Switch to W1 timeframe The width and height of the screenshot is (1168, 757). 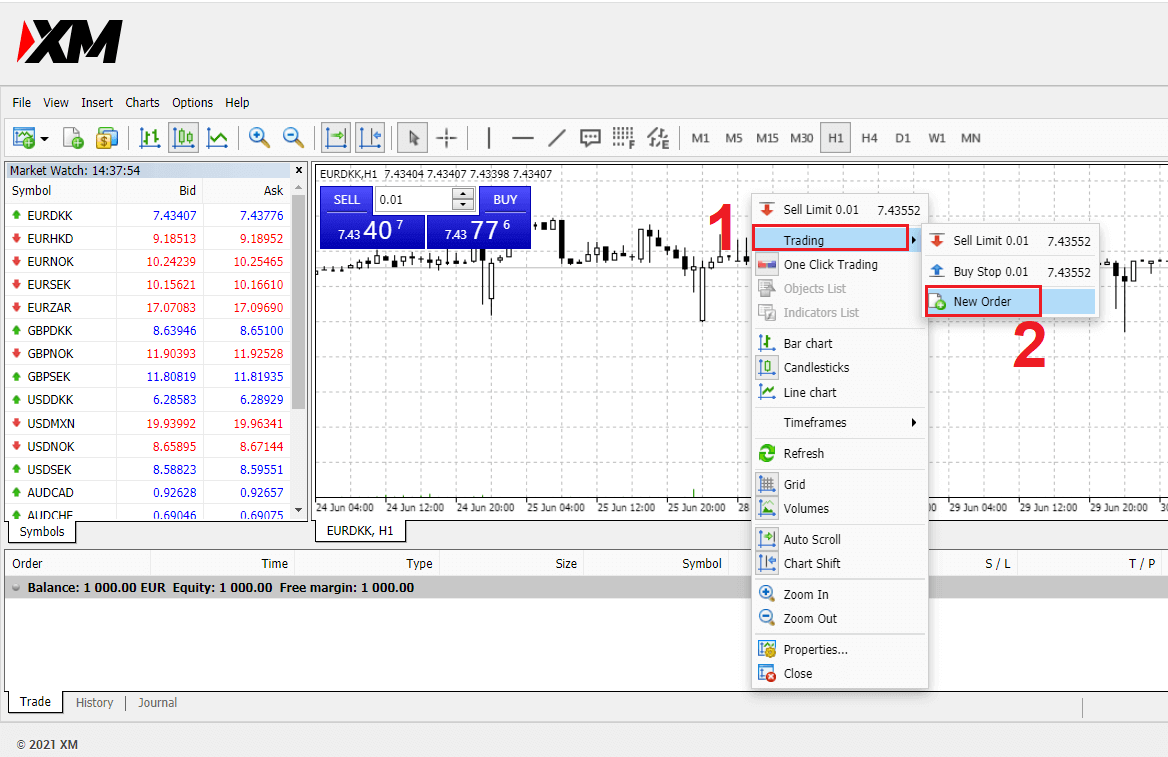coord(937,138)
